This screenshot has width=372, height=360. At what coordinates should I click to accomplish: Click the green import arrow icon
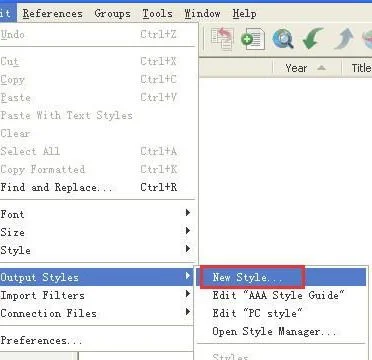[313, 39]
